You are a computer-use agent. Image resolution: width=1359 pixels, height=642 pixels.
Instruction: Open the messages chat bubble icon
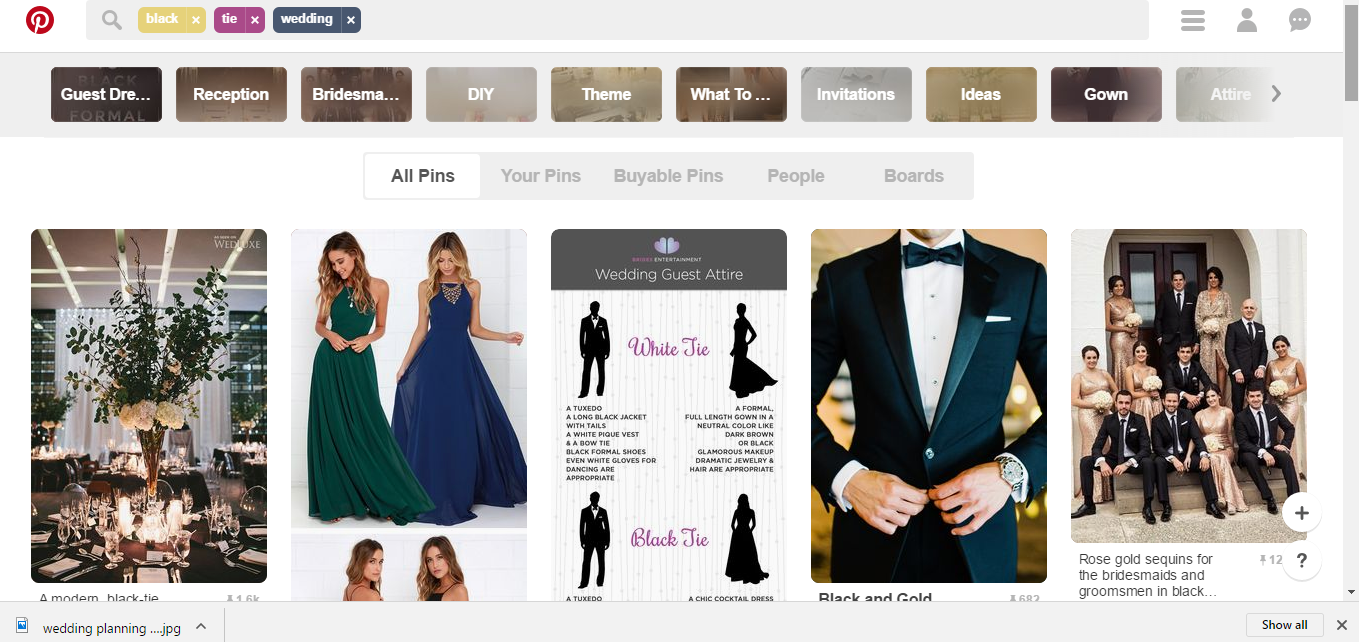[1300, 20]
